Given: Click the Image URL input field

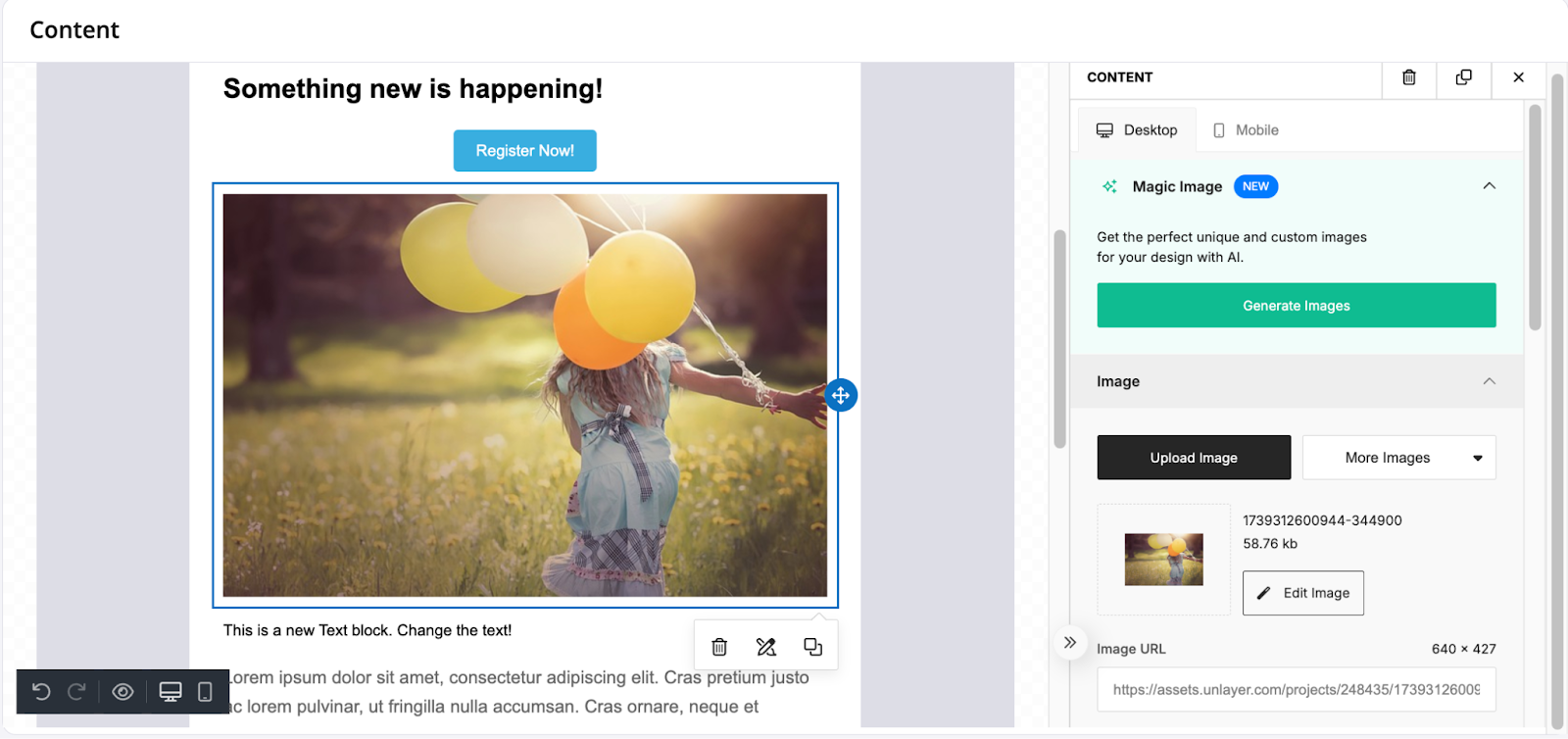Looking at the screenshot, I should pos(1296,690).
